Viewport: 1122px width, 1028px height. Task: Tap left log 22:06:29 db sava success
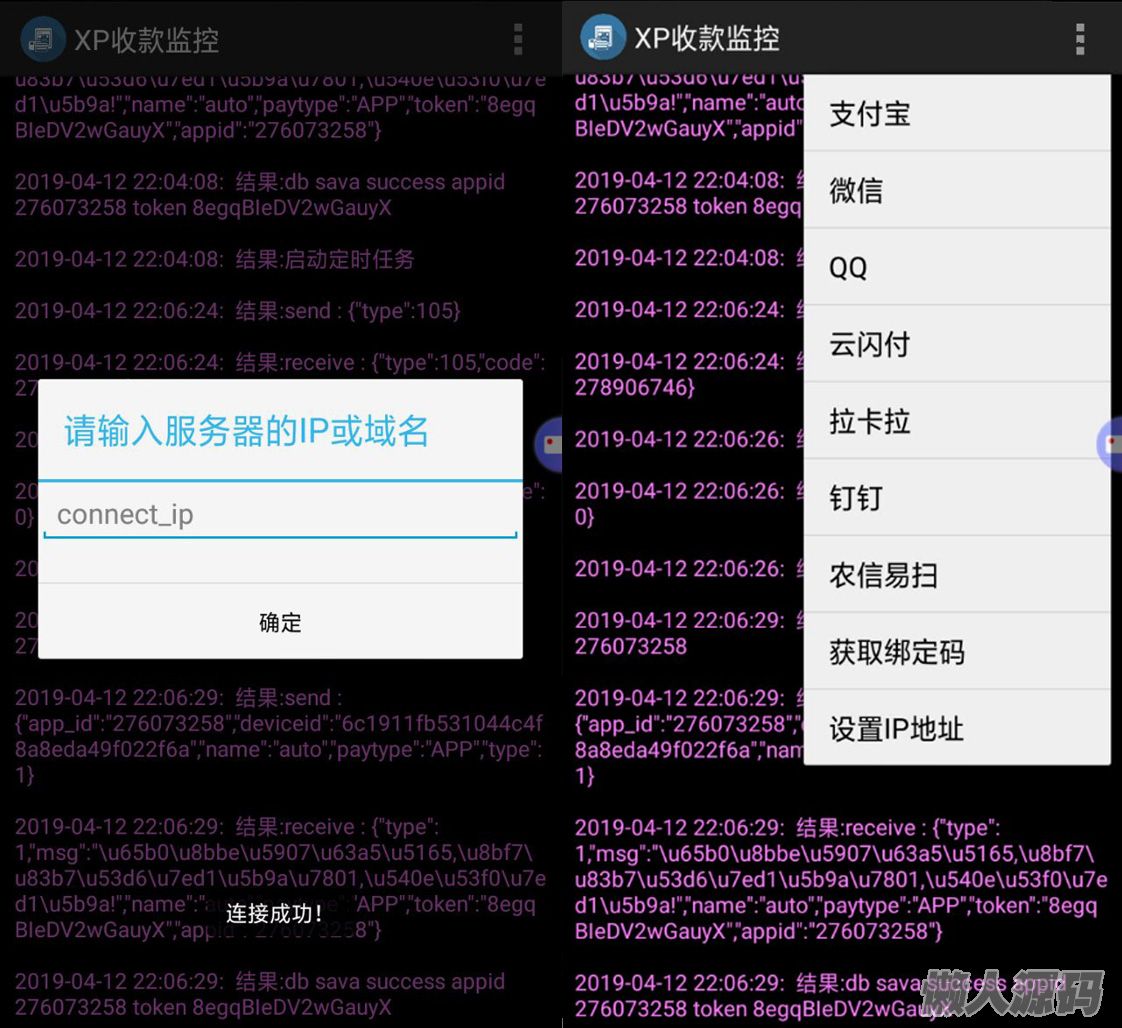(260, 994)
